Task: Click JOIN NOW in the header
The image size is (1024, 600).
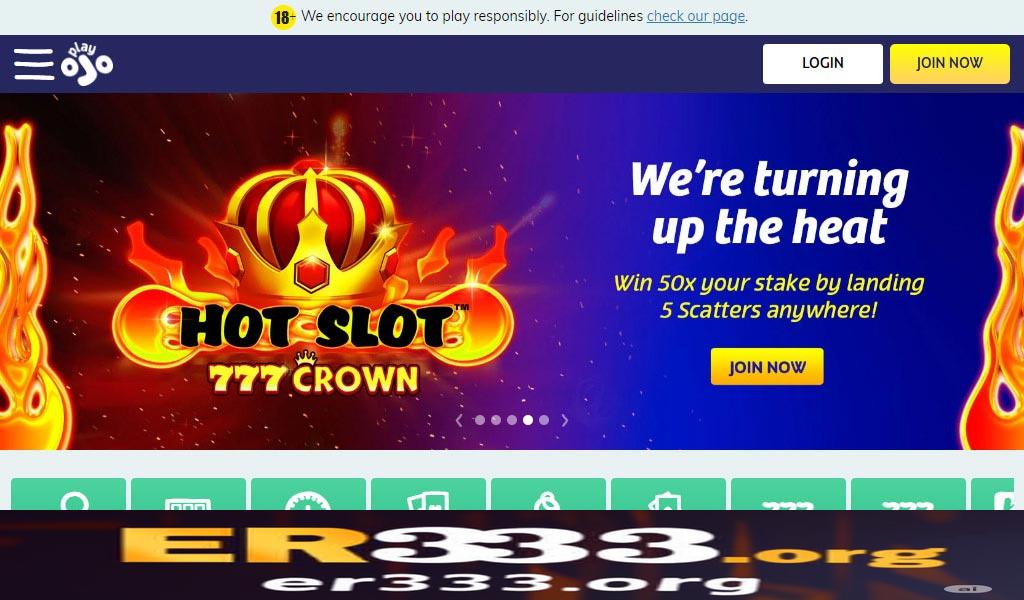Action: pos(950,63)
